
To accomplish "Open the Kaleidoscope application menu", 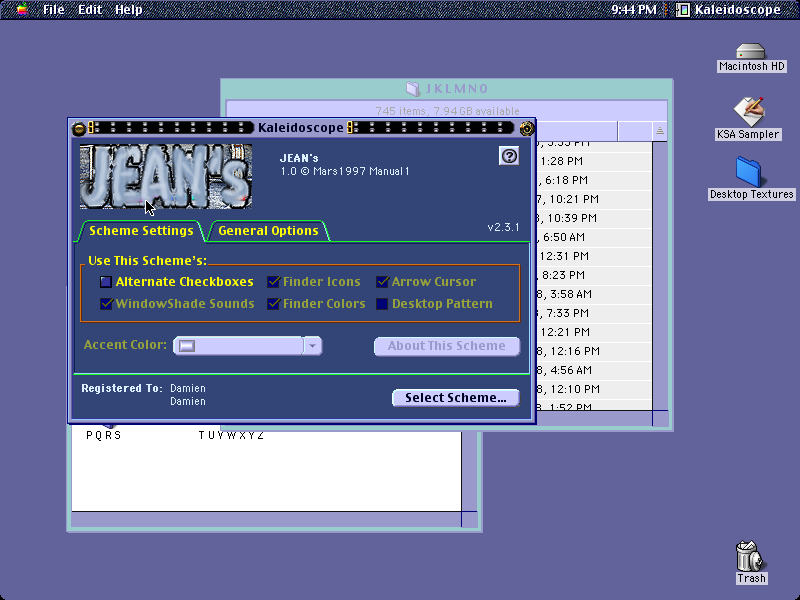I will [729, 9].
